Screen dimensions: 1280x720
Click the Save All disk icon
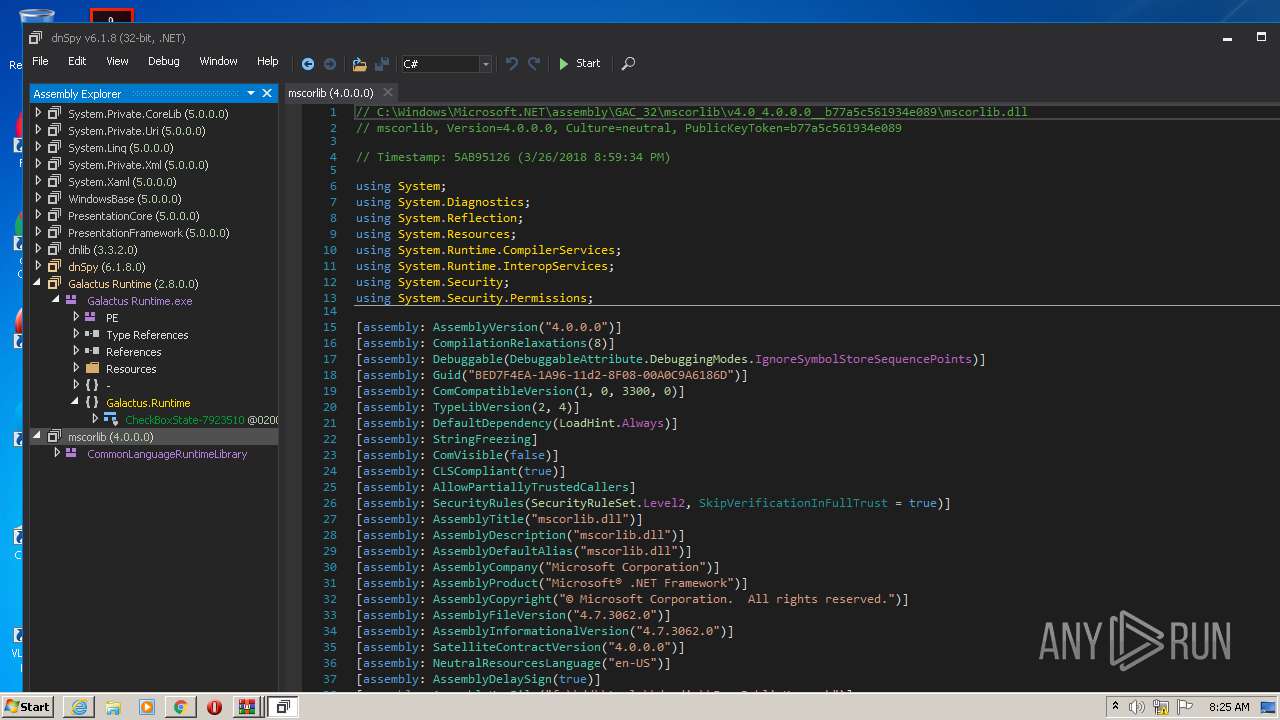tap(381, 63)
